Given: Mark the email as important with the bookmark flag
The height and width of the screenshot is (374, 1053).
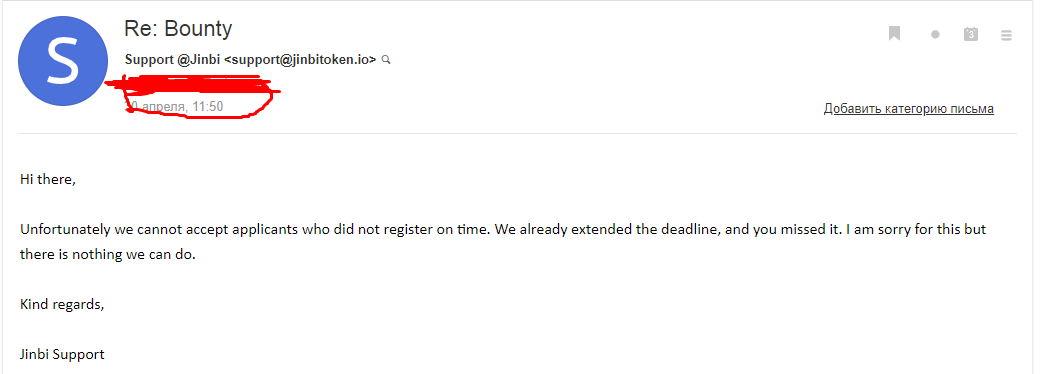Looking at the screenshot, I should coord(894,34).
